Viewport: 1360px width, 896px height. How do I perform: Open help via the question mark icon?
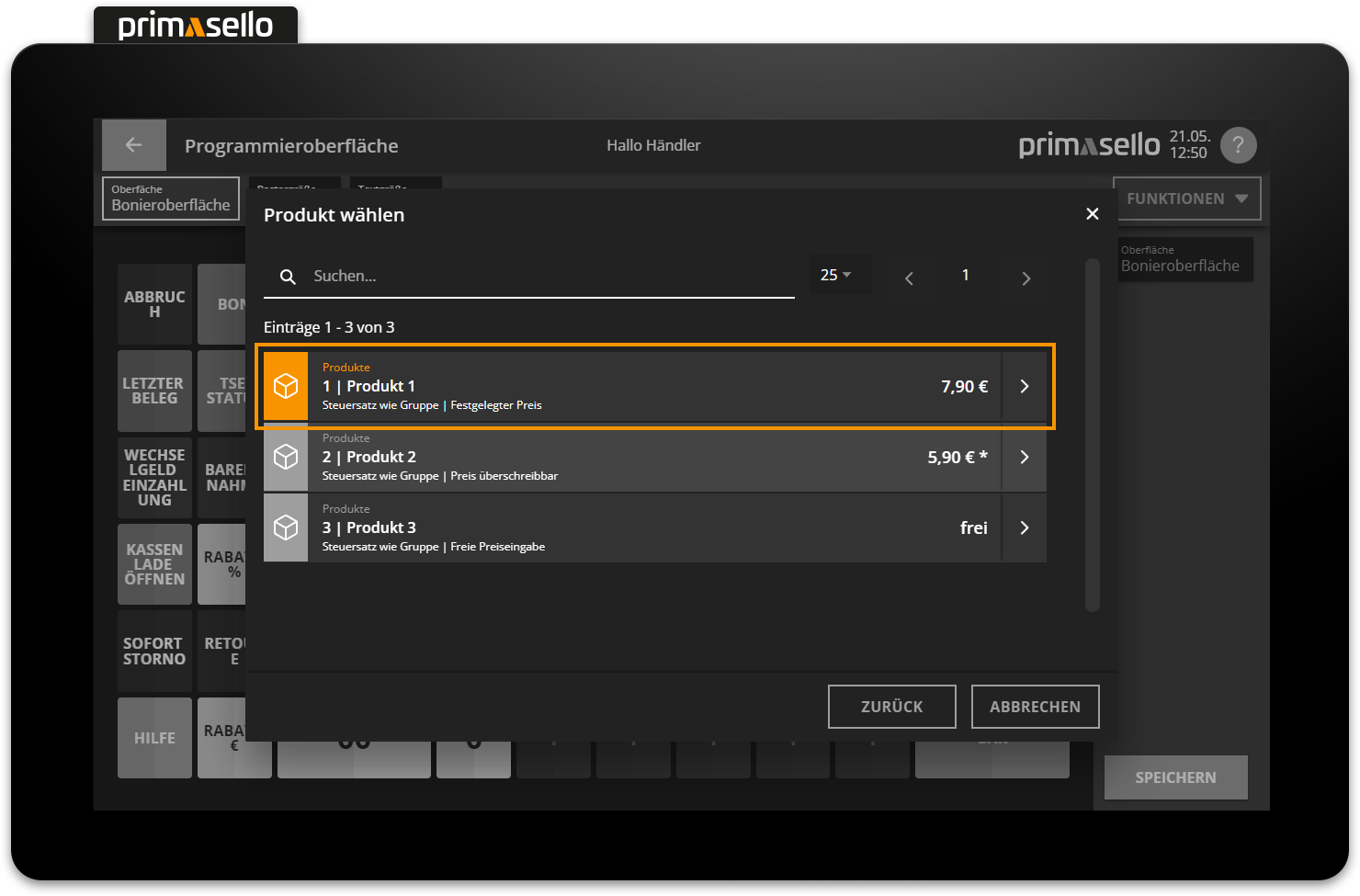click(1238, 144)
